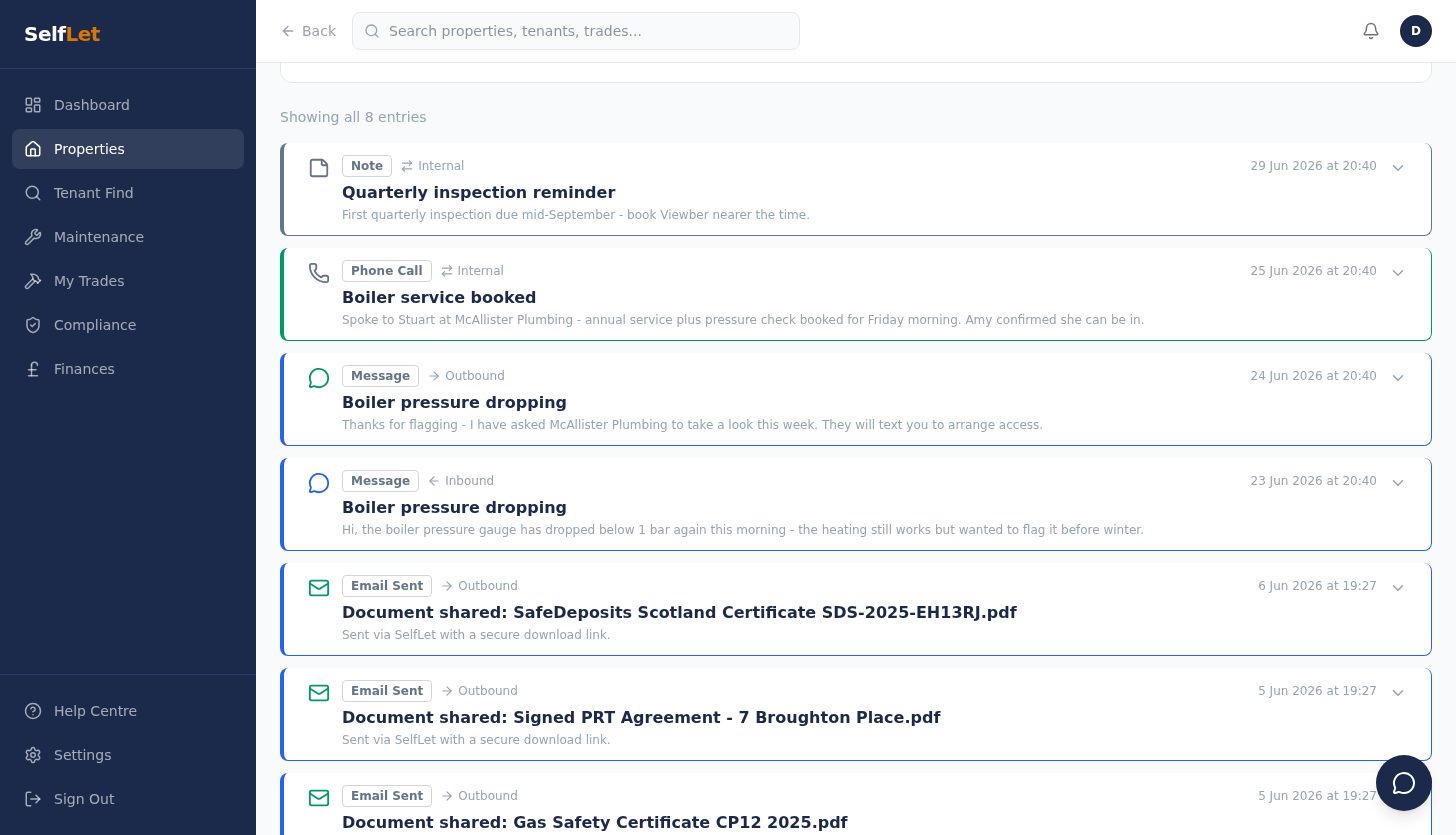Open the Boiler service booked title
The height and width of the screenshot is (835, 1456).
pos(439,297)
